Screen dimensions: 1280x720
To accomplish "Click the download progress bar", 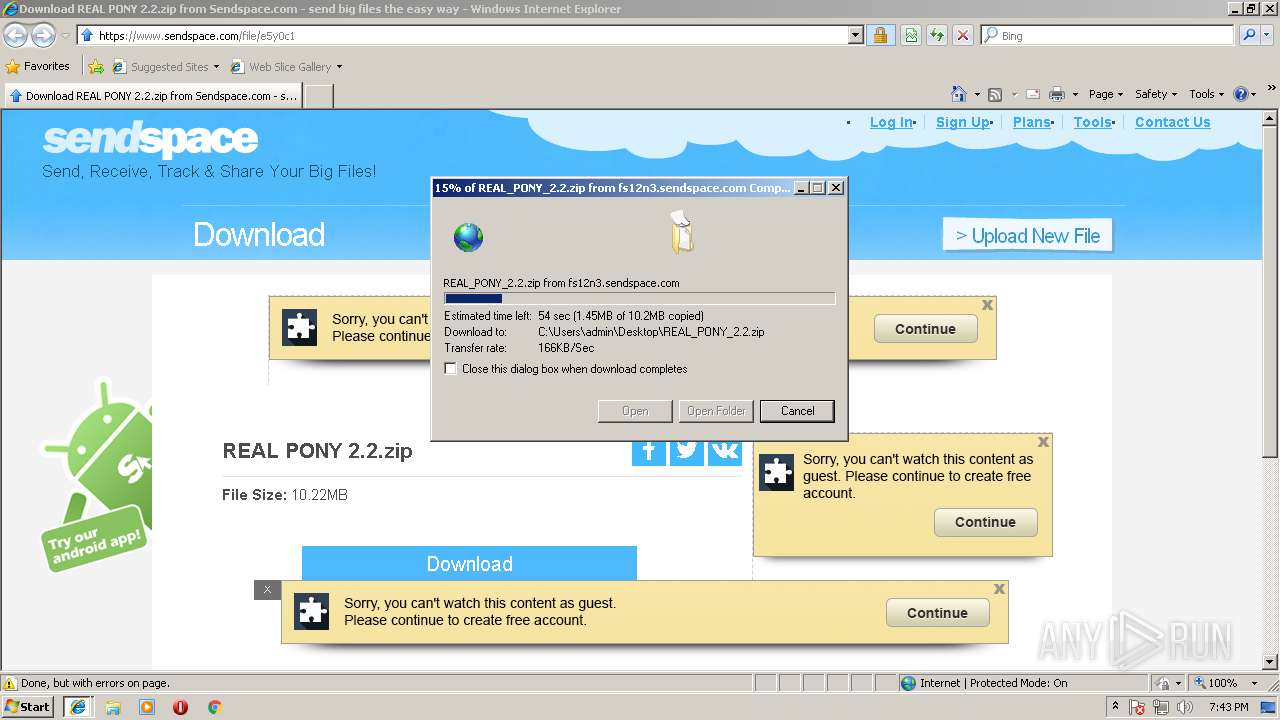I will [639, 298].
